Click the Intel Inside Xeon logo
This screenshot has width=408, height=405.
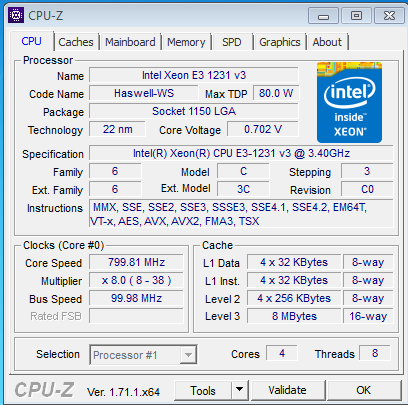(349, 102)
